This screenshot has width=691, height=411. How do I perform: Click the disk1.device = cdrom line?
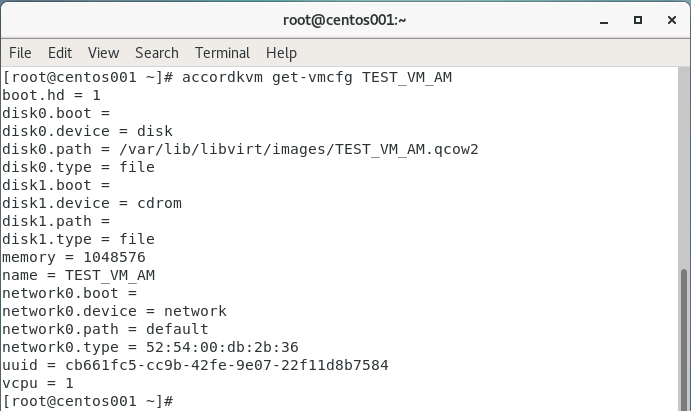click(x=78, y=203)
